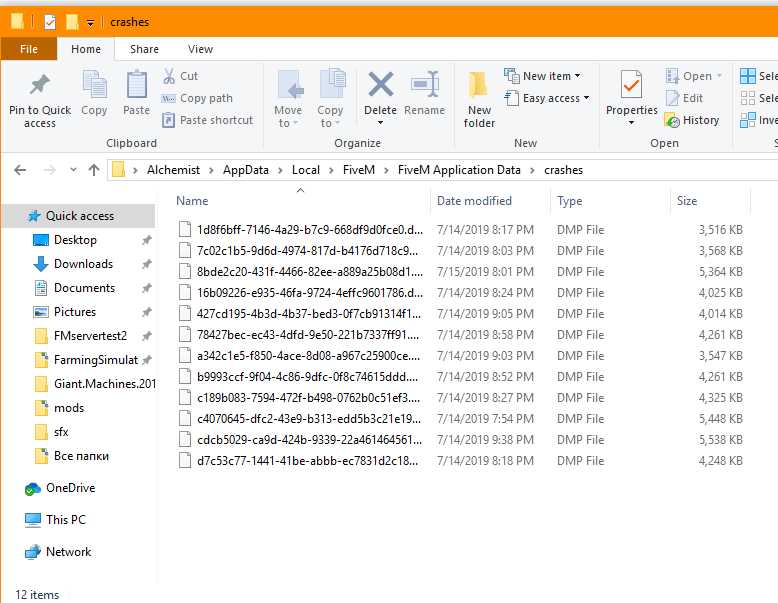Click the Paste icon in ribbon
The width and height of the screenshot is (778, 603).
pyautogui.click(x=136, y=84)
